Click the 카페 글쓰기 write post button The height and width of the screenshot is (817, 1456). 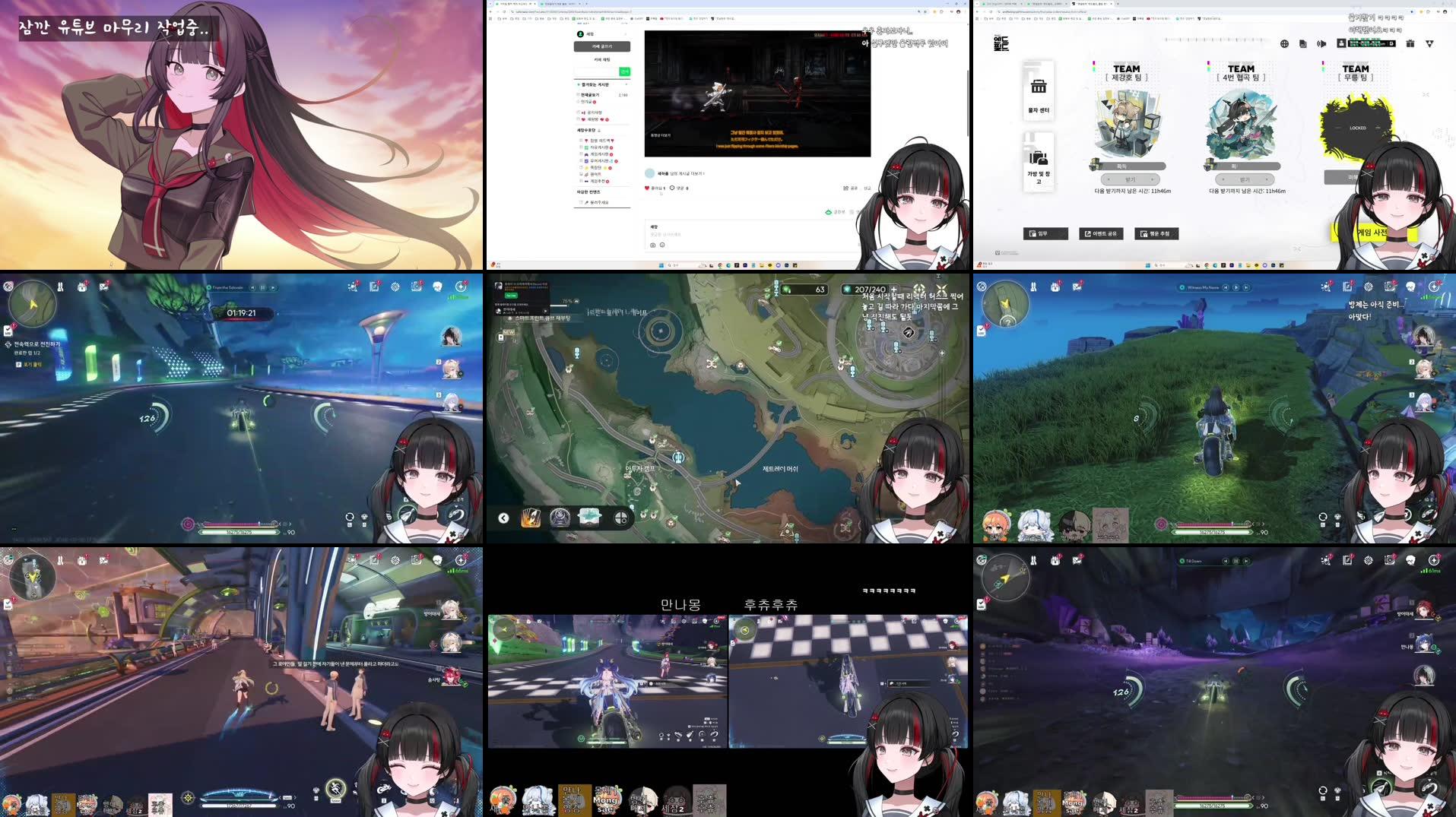coord(601,46)
